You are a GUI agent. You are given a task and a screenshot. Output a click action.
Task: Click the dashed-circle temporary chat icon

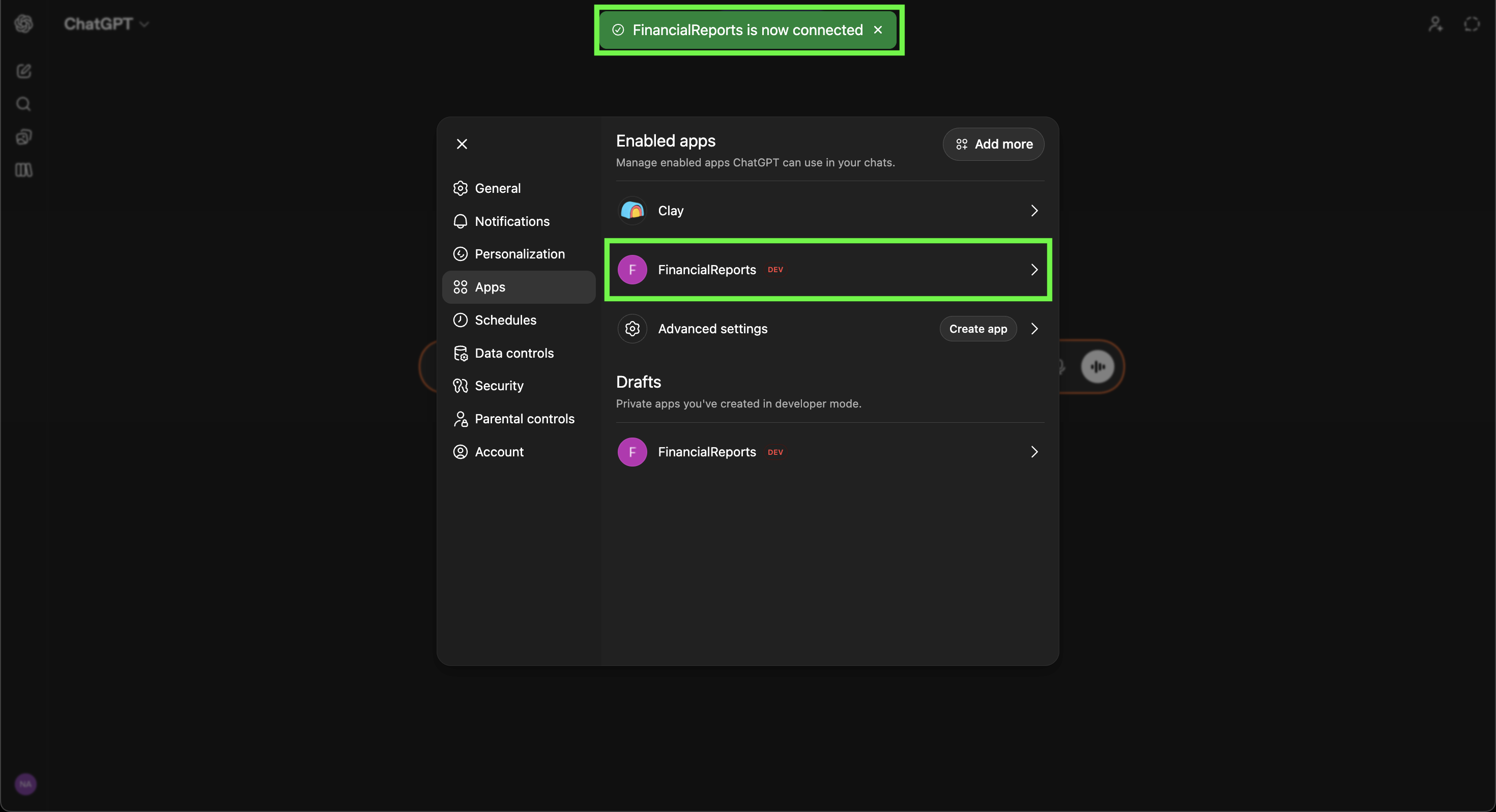[1472, 24]
